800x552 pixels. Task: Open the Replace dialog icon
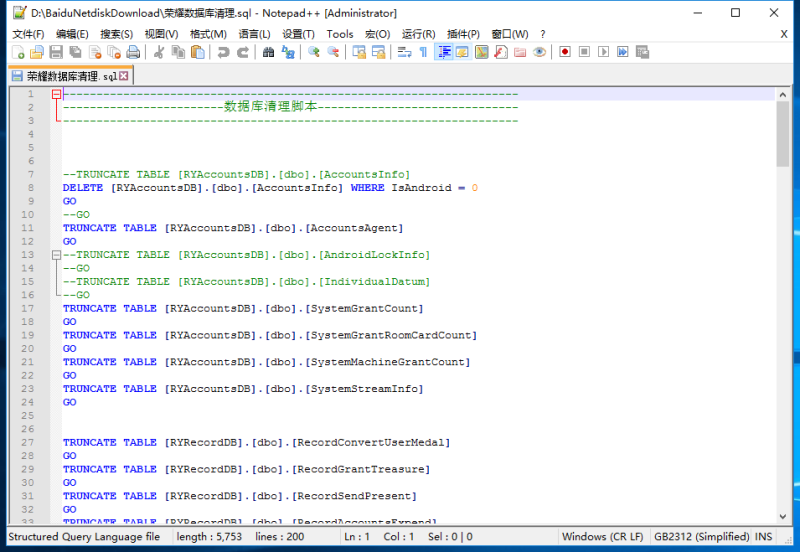(x=288, y=52)
